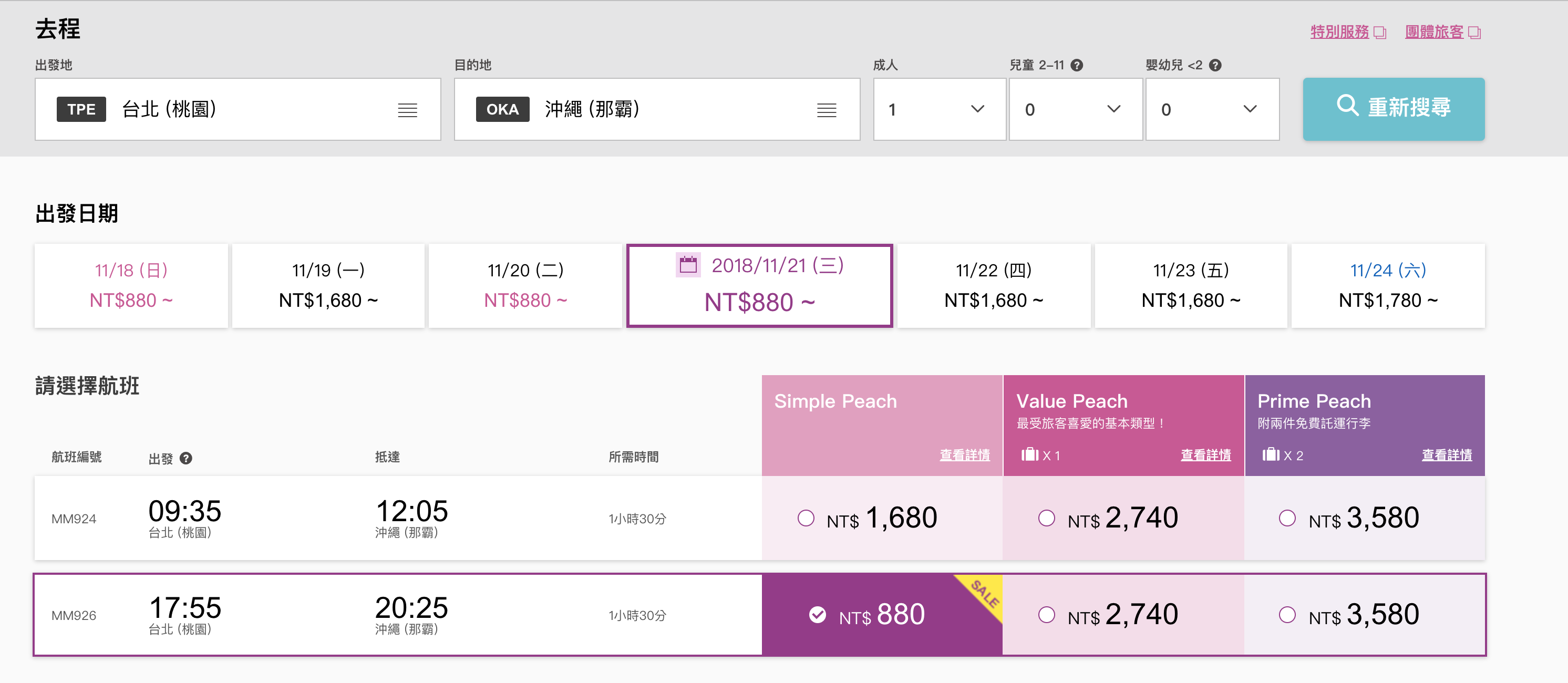The width and height of the screenshot is (1568, 683).
Task: Click the magnifier icon in the search button
Action: (1347, 106)
